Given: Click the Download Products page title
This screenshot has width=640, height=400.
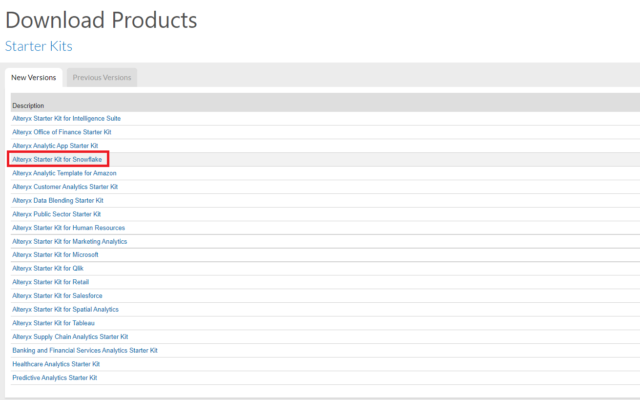Looking at the screenshot, I should click(x=101, y=20).
